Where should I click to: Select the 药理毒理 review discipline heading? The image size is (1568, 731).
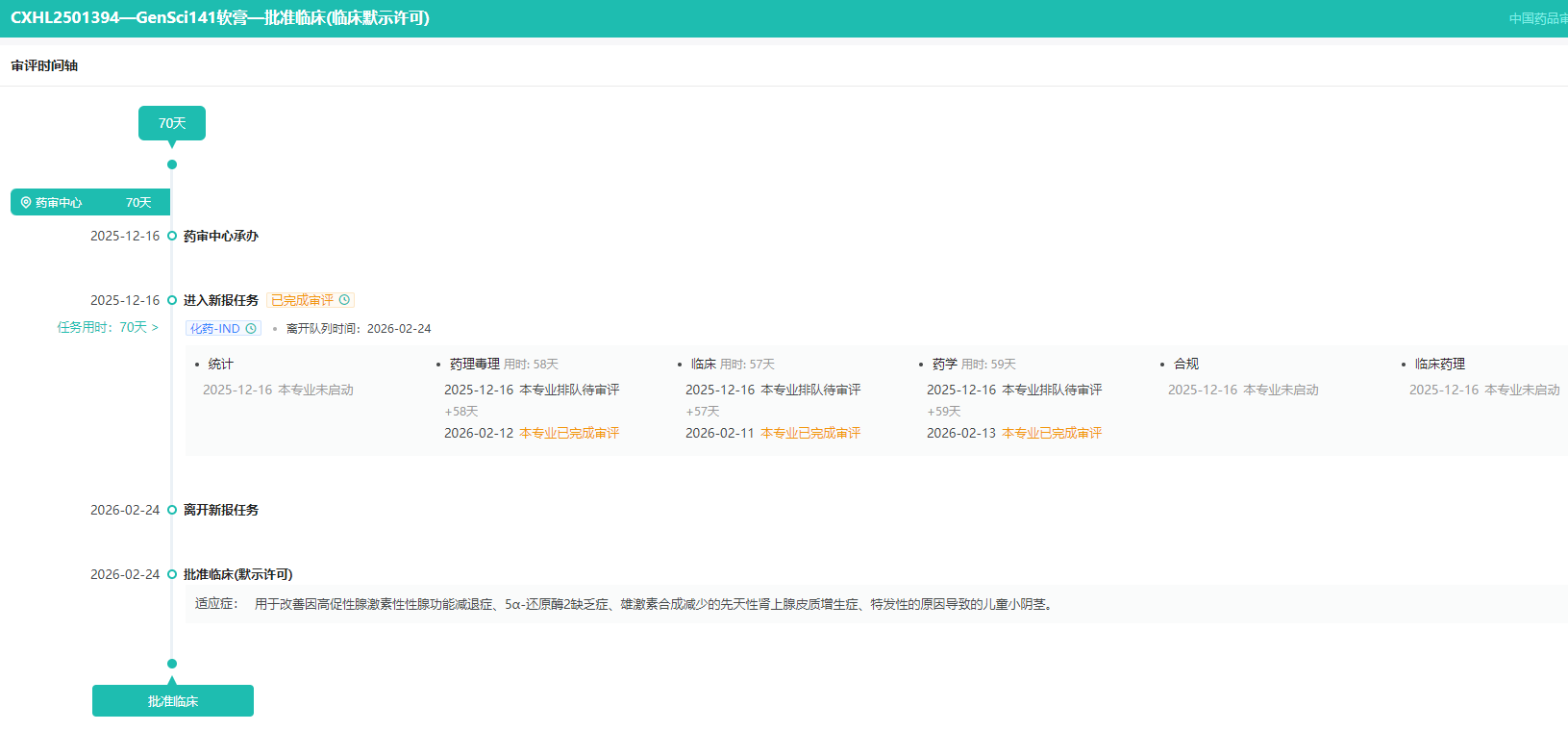[x=474, y=364]
